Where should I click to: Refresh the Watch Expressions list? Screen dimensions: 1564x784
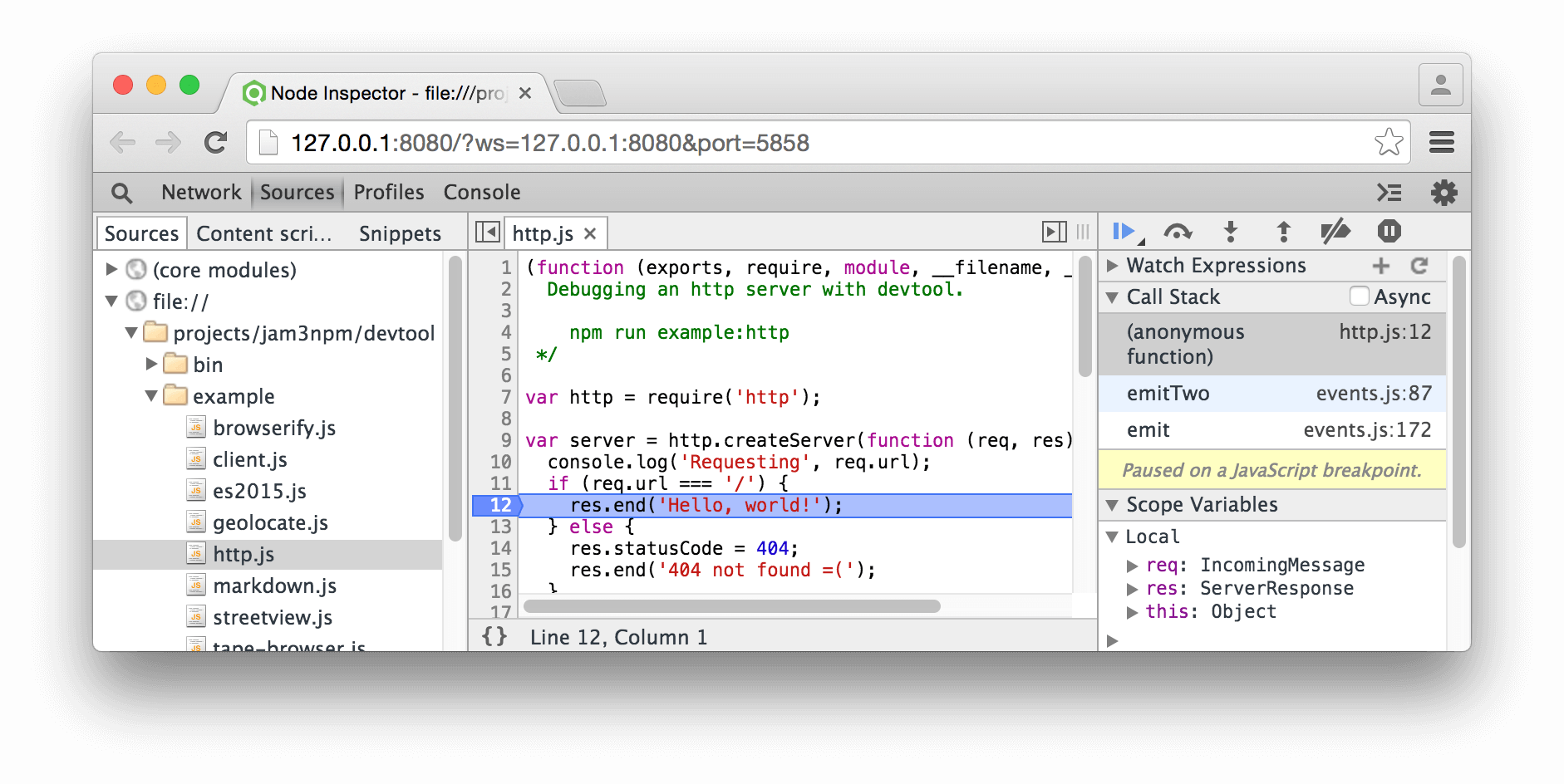(x=1420, y=265)
